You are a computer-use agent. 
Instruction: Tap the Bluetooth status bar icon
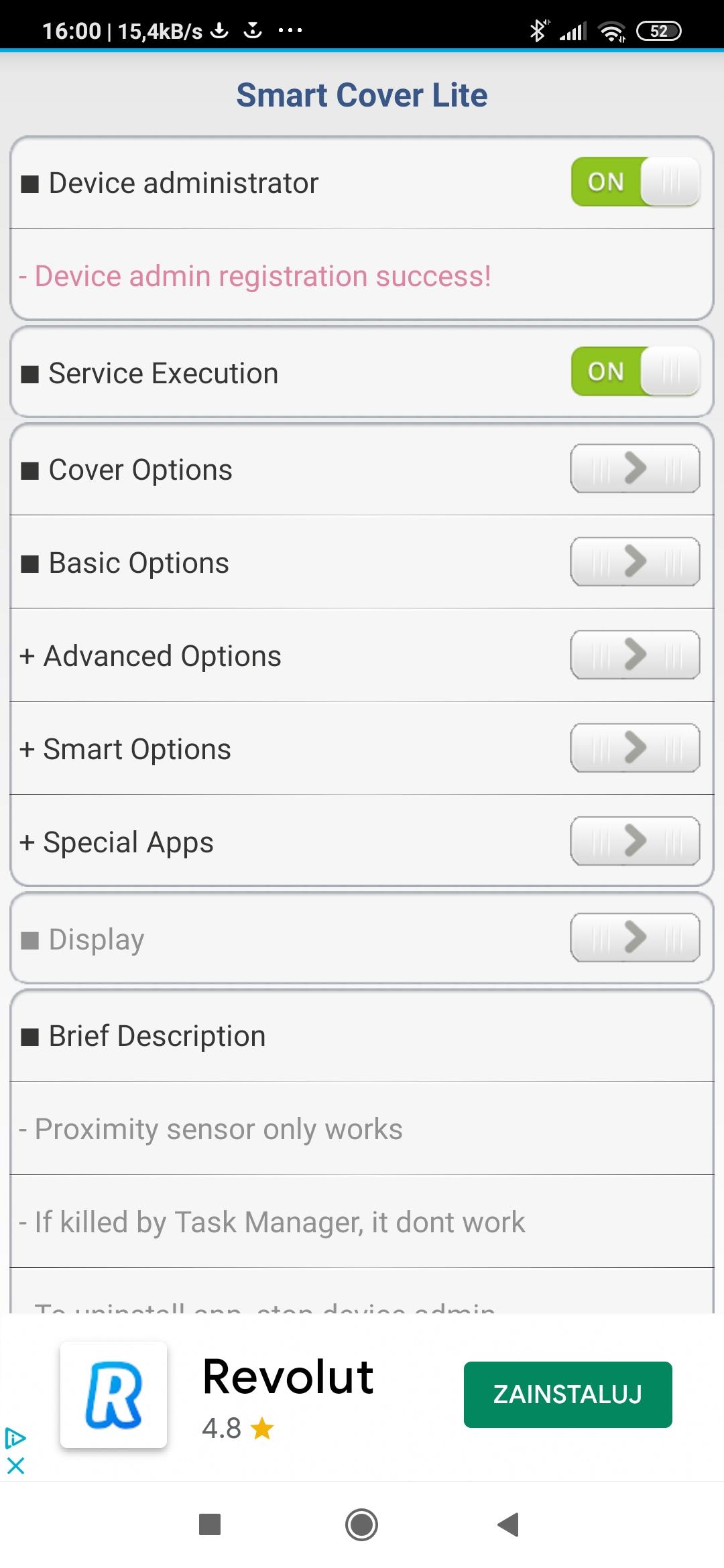537,31
